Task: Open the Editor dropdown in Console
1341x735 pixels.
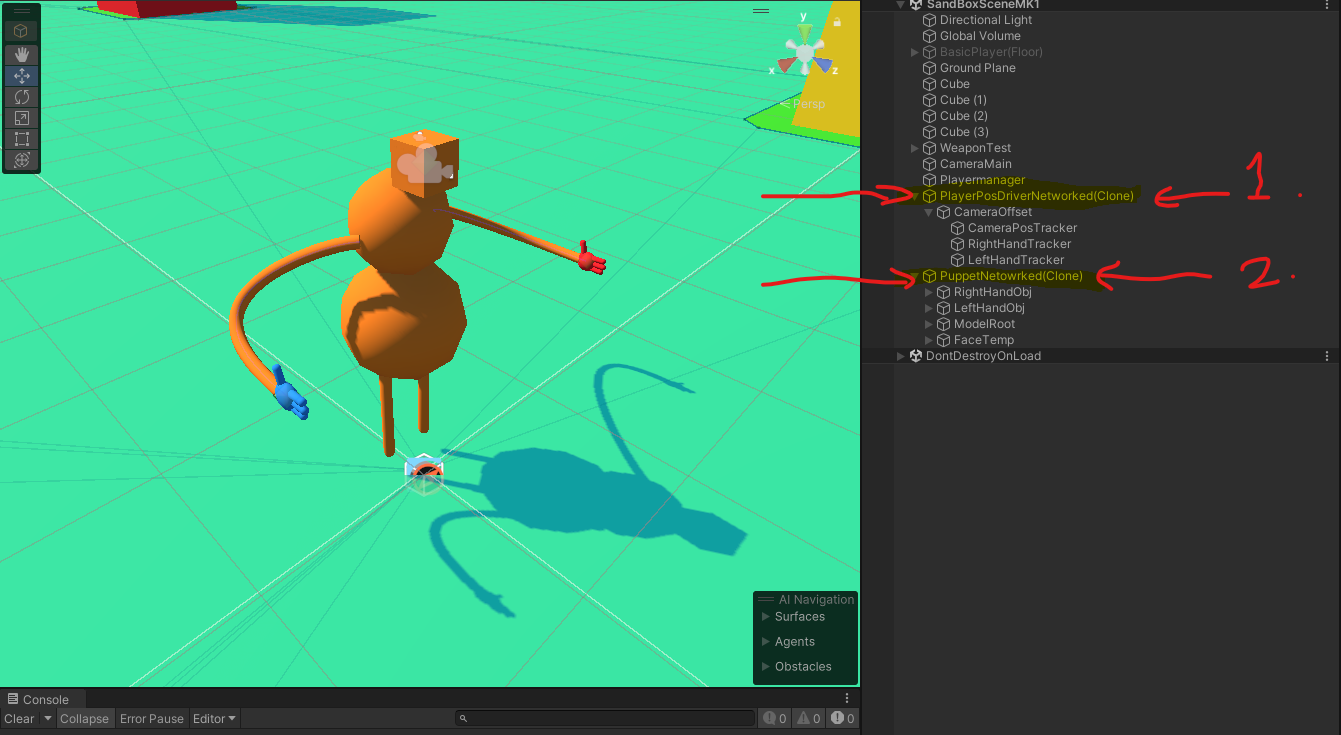Action: point(214,719)
